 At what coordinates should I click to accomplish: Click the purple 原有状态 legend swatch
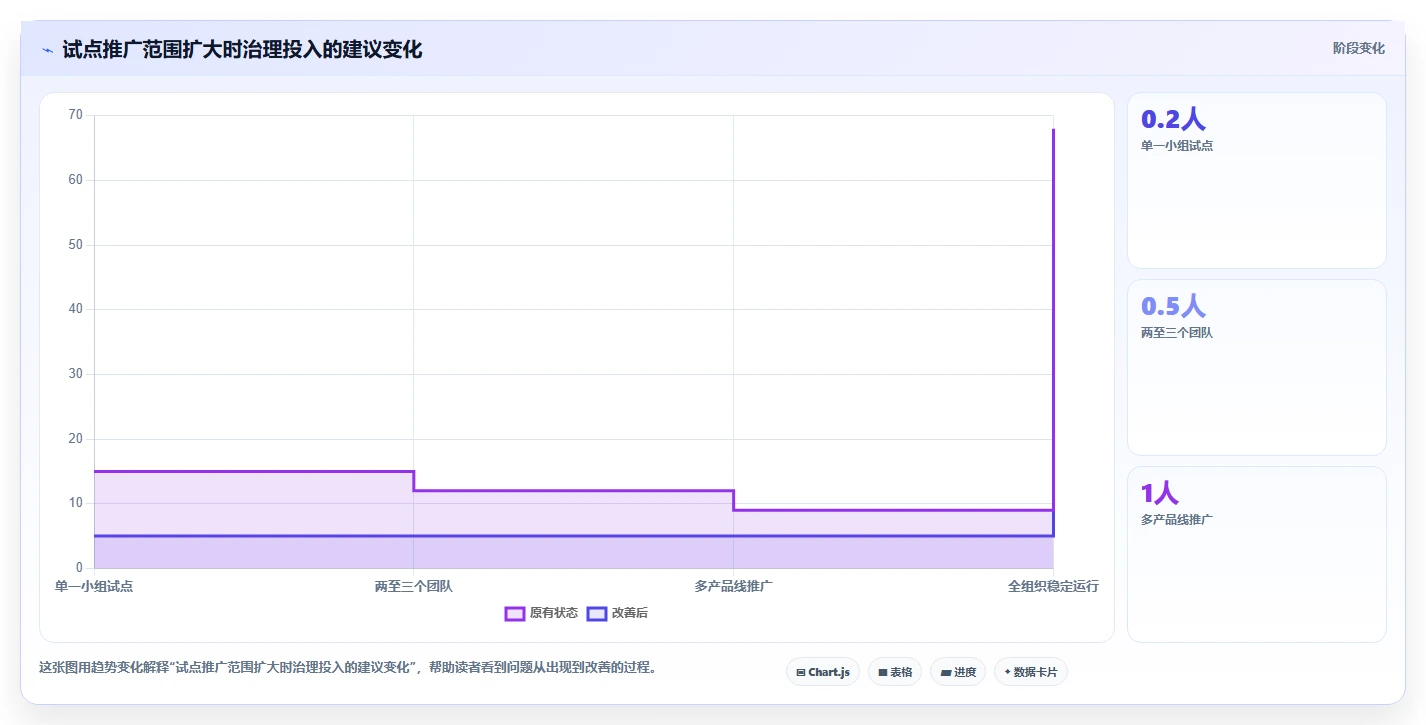coord(515,613)
